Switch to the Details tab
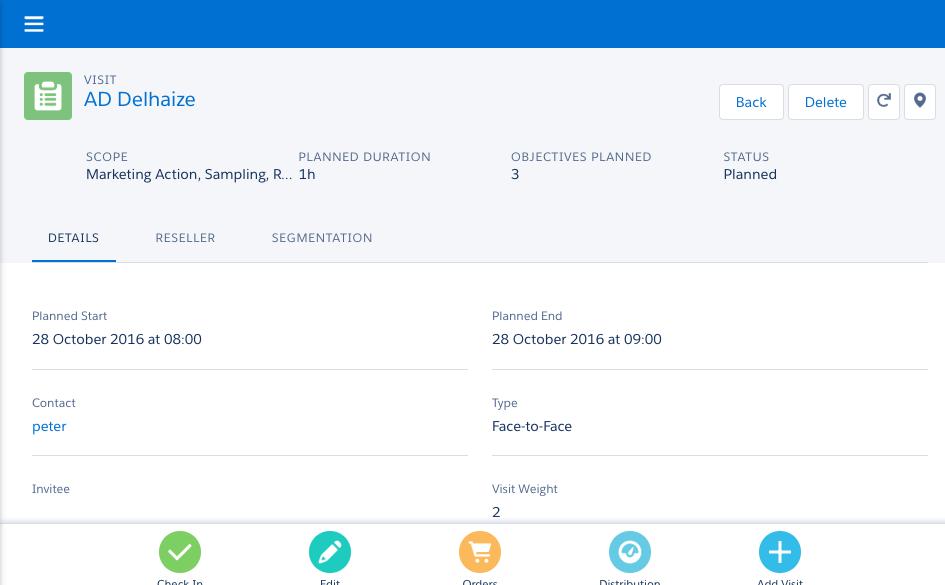 tap(74, 238)
